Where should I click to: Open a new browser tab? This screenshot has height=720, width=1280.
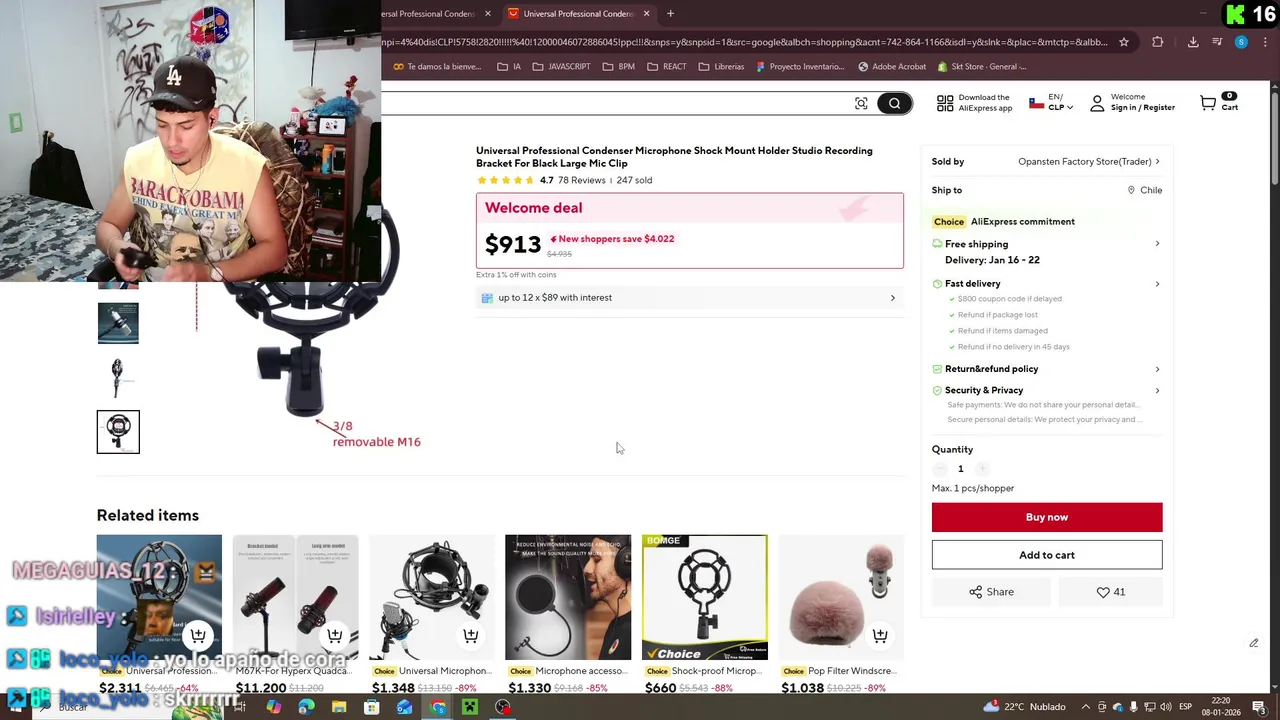670,13
